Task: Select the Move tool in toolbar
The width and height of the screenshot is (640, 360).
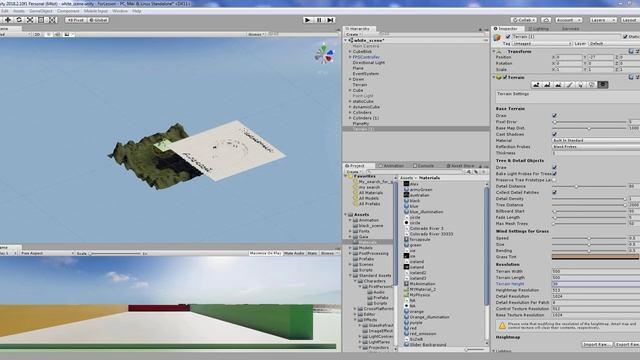Action: tap(8, 20)
